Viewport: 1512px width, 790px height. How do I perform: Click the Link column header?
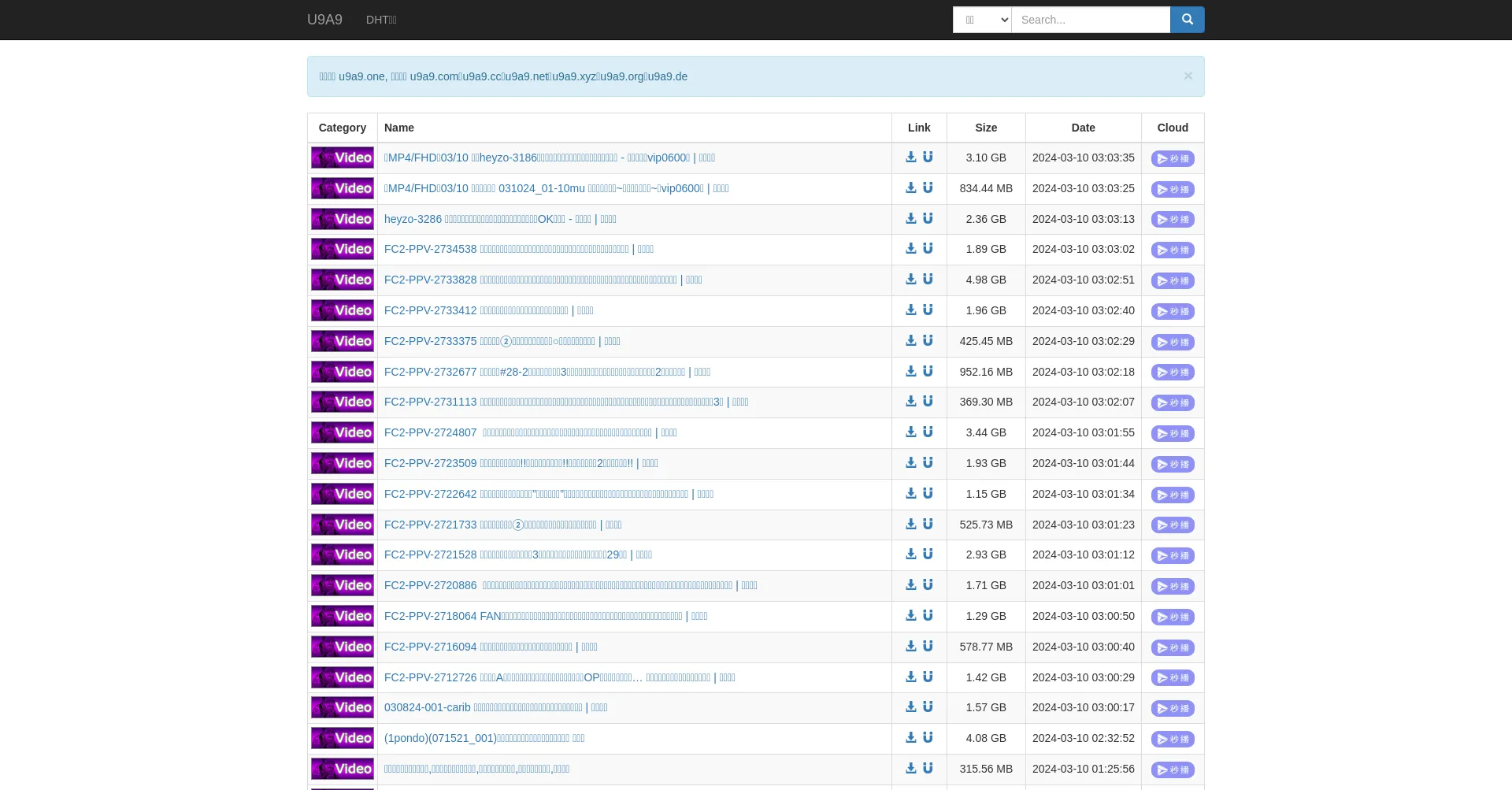(919, 128)
